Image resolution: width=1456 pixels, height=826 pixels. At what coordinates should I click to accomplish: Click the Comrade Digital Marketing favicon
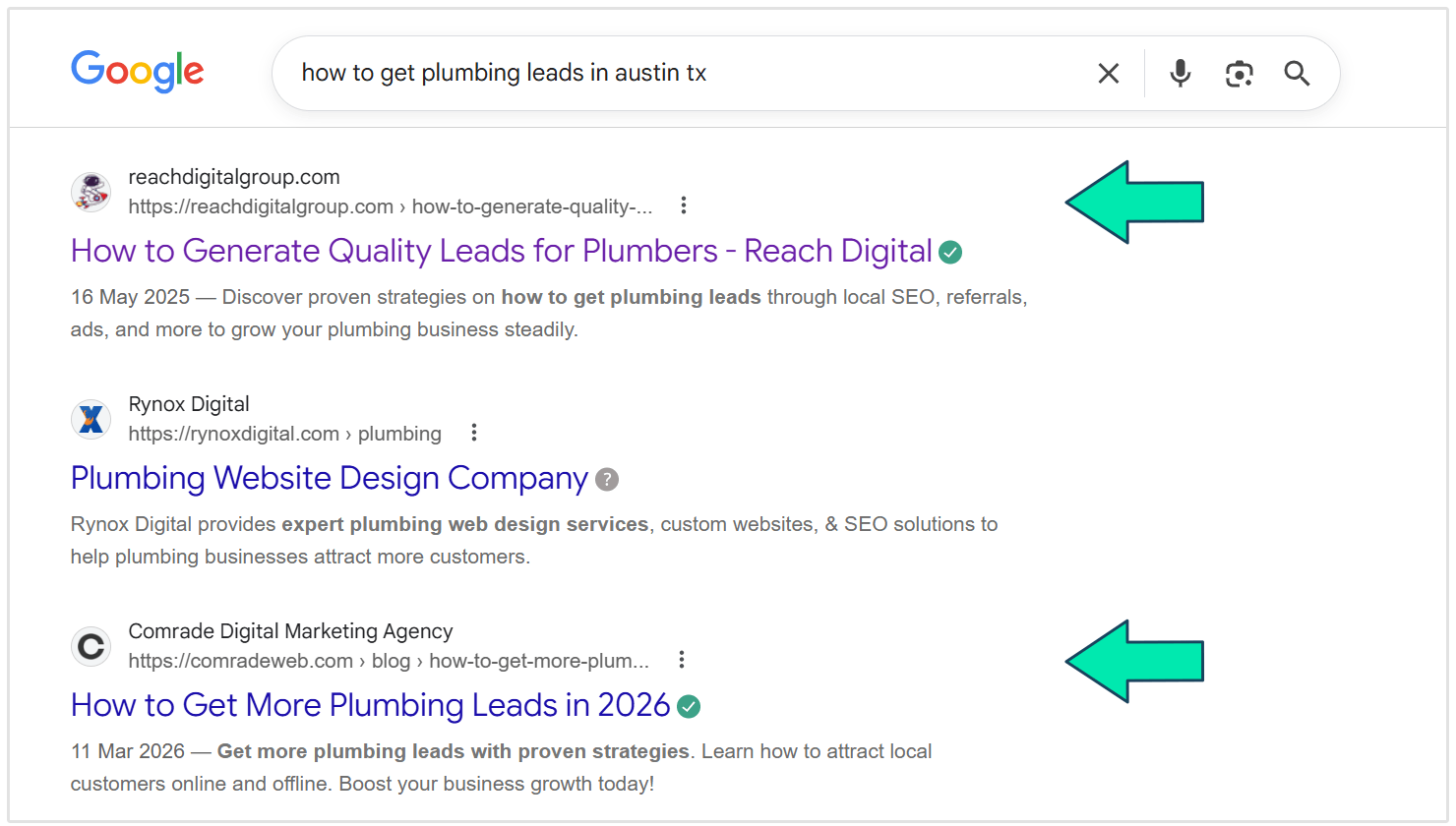tap(91, 646)
